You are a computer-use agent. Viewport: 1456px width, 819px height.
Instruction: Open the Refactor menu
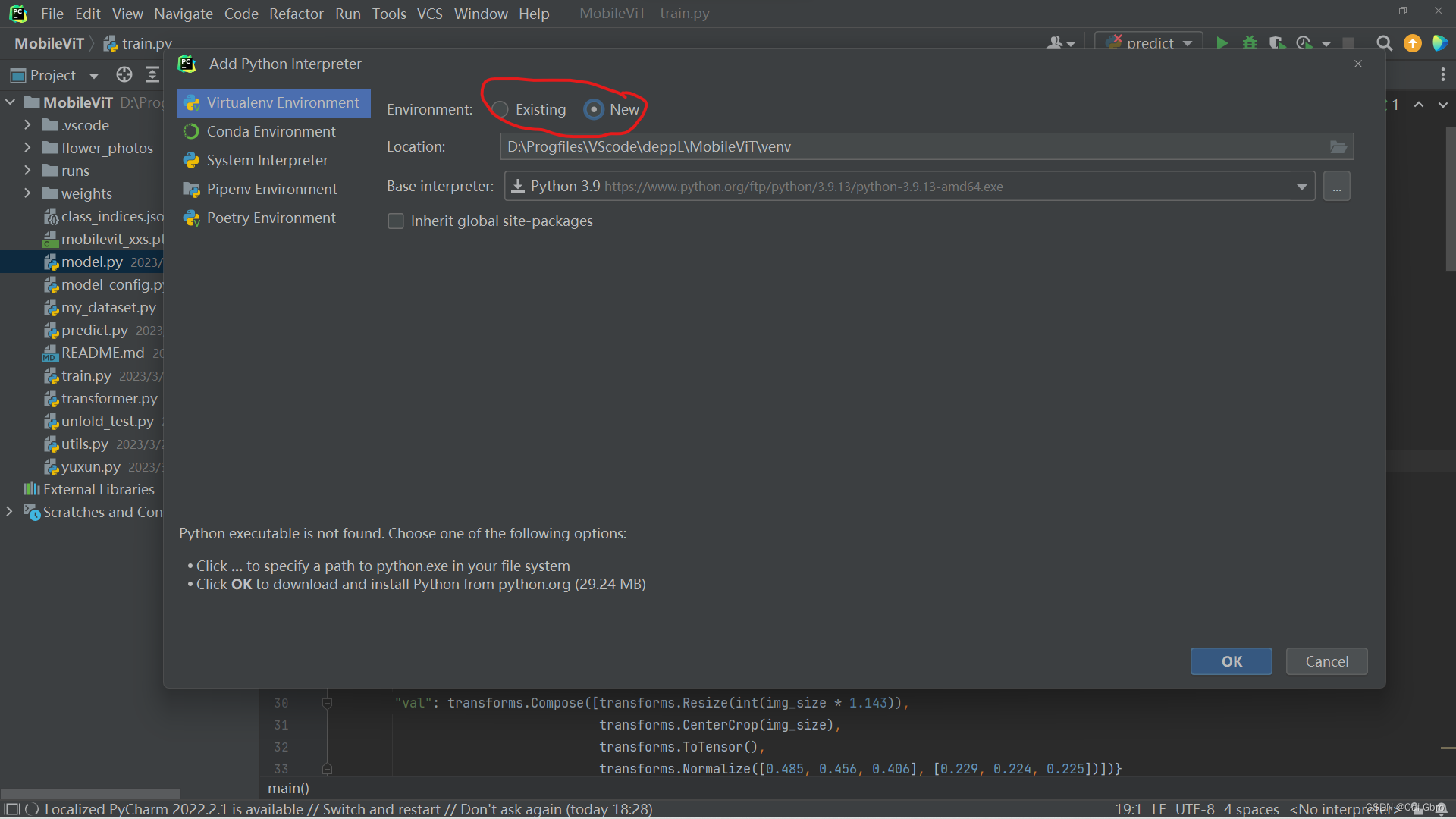[296, 14]
